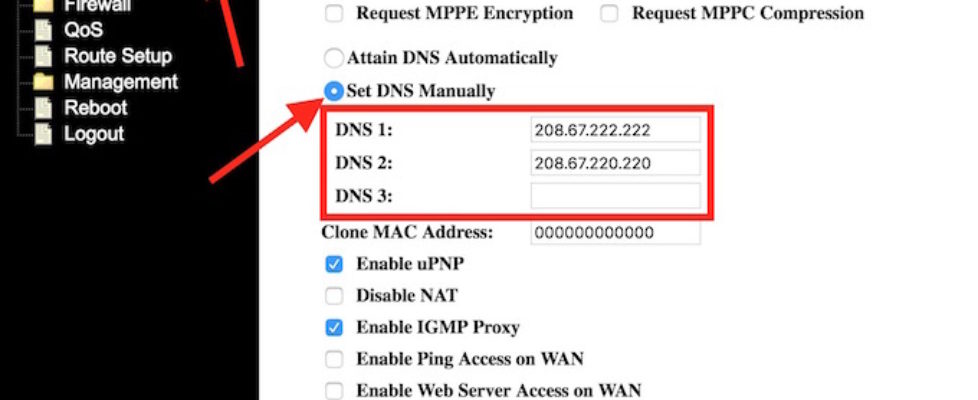
Task: Focus the DNS 1 address field
Action: 615,130
